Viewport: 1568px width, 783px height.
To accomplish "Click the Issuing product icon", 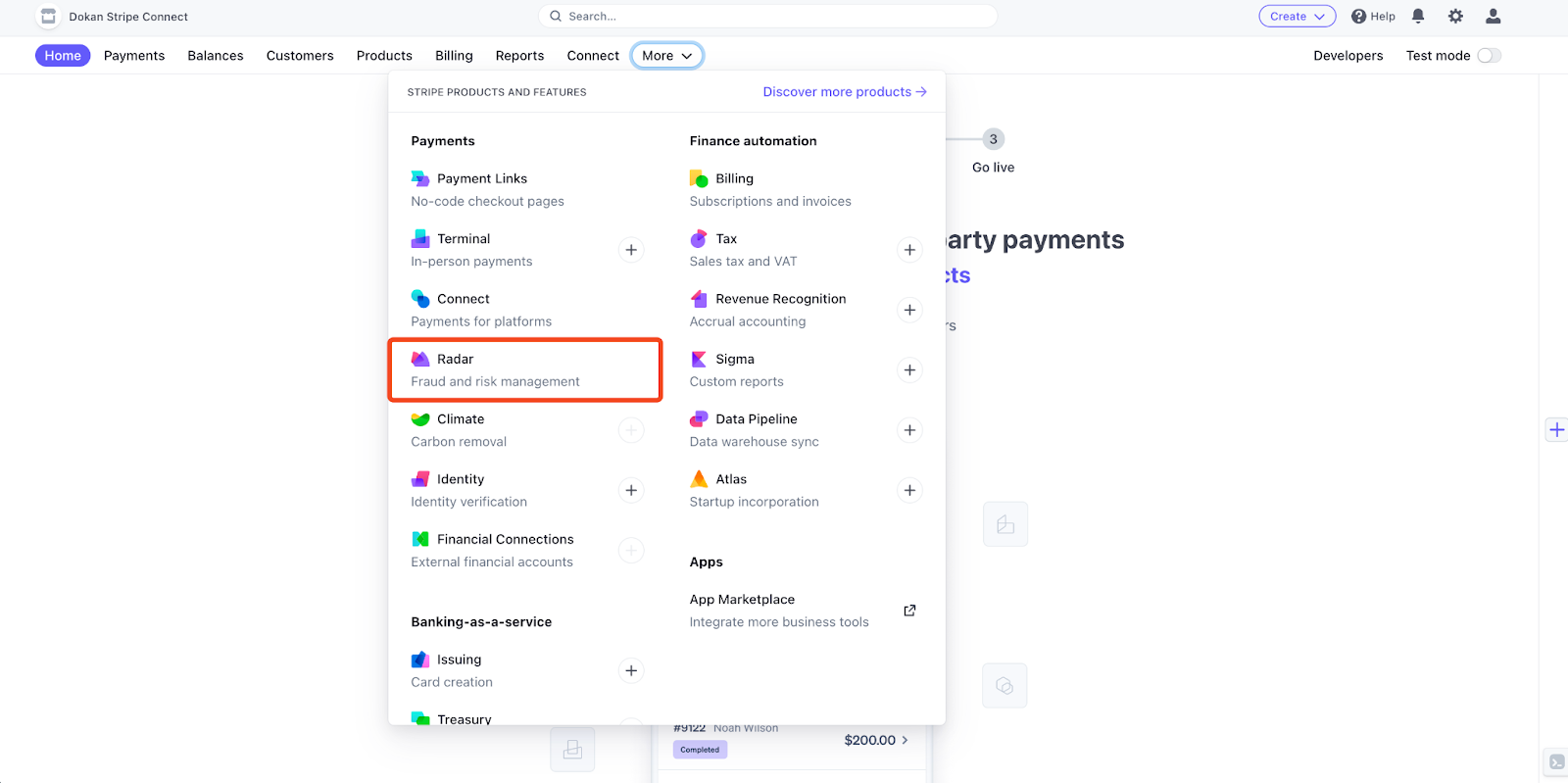I will [420, 660].
